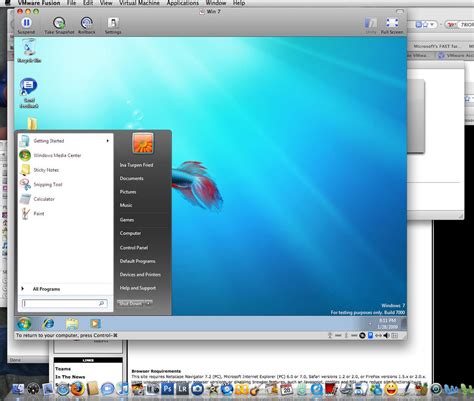The image size is (474, 401).
Task: Click the network arrows icon in VMware status bar
Action: pyautogui.click(x=378, y=335)
